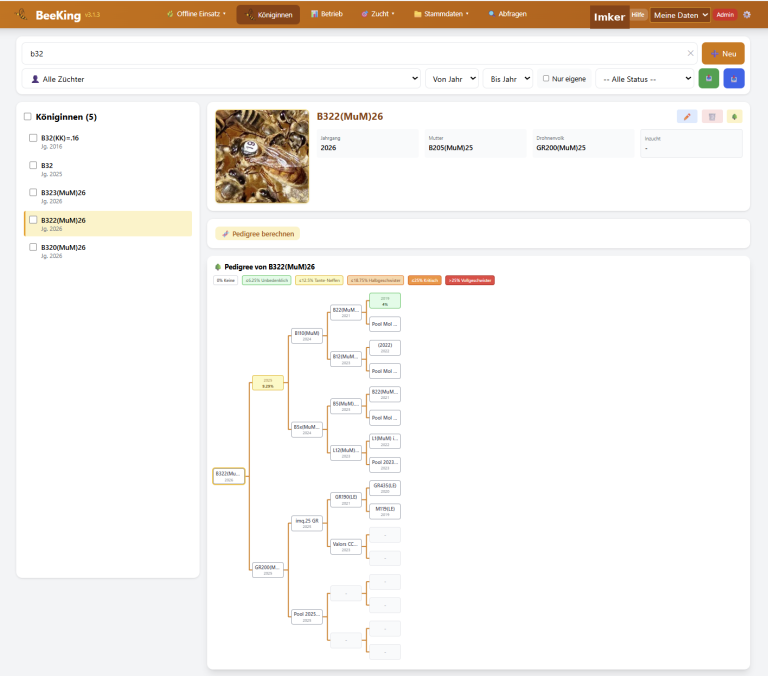Click the Pedigree berechnen button
768x676 pixels.
(x=258, y=234)
